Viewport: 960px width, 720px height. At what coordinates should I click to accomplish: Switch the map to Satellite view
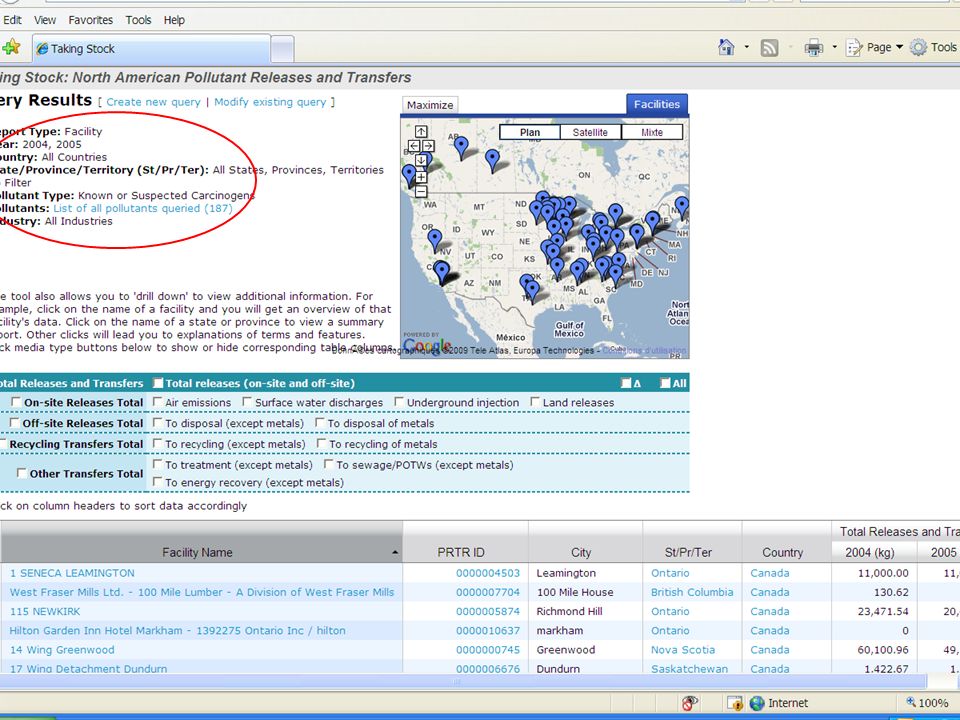pos(590,132)
